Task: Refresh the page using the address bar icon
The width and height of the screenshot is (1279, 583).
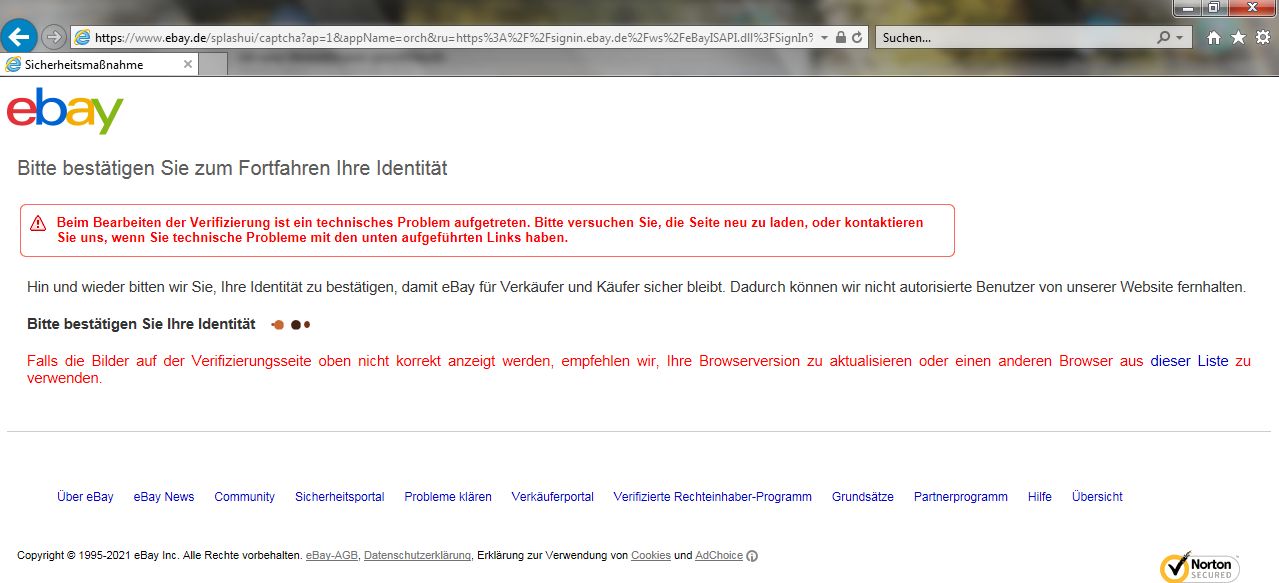Action: 855,37
